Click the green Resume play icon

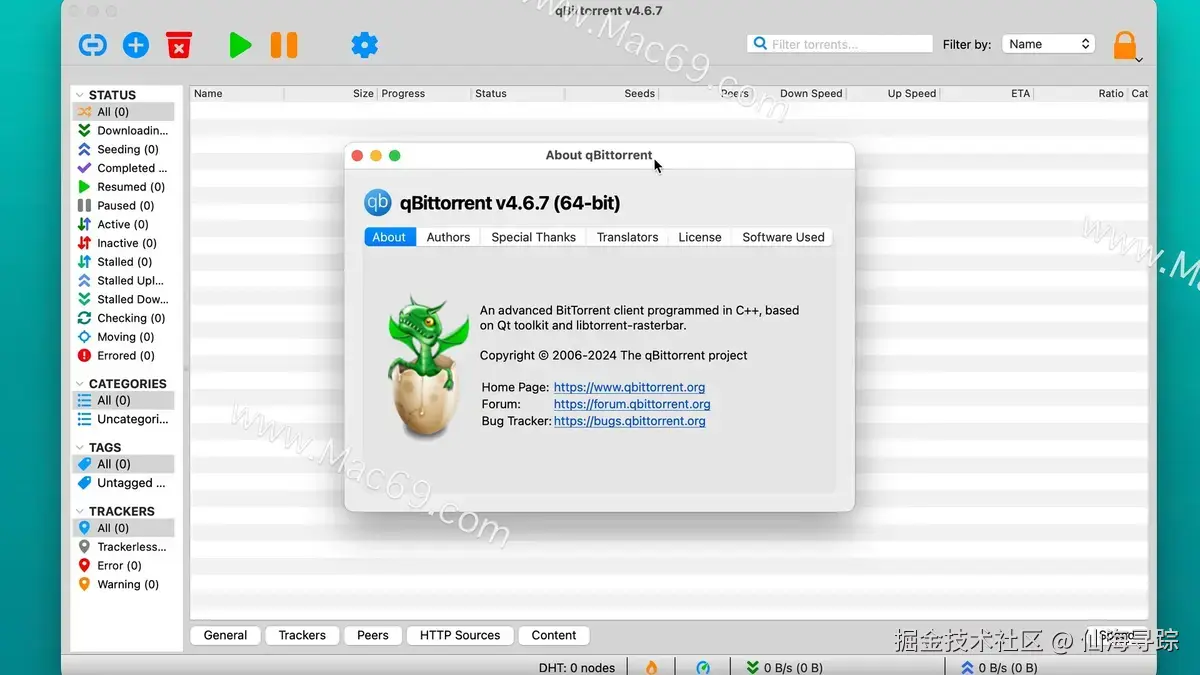[x=240, y=44]
